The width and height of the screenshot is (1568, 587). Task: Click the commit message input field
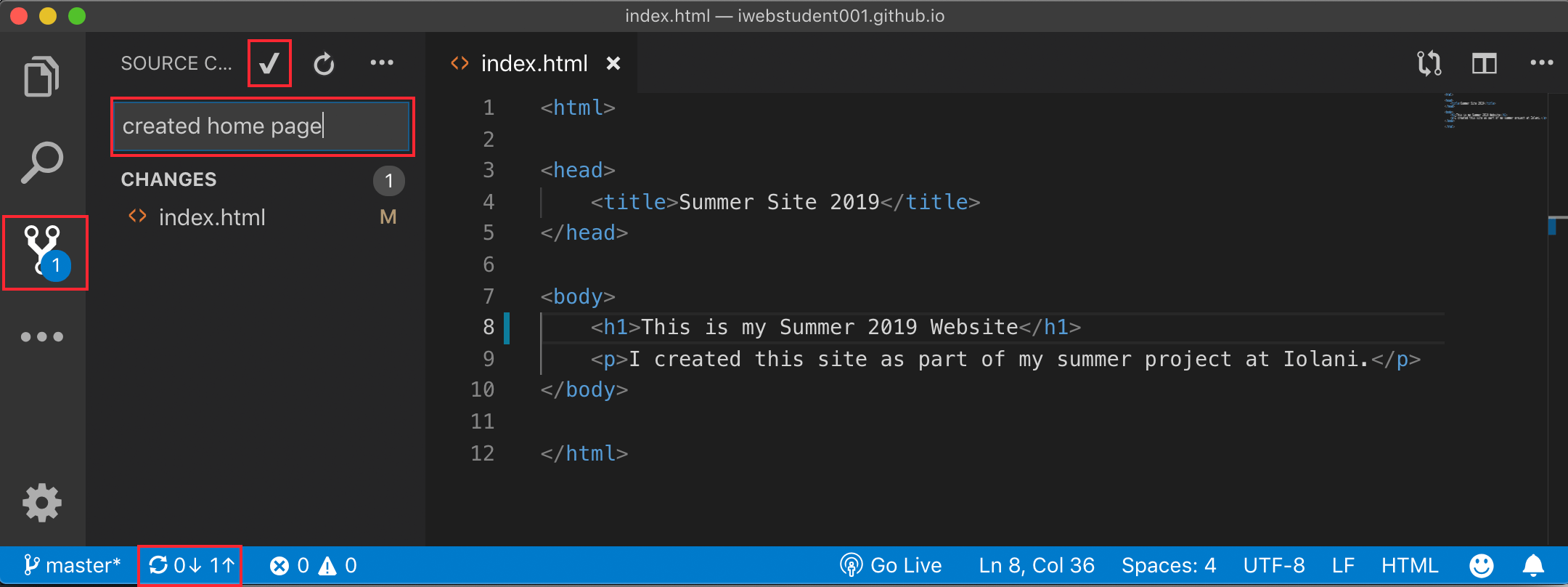[261, 126]
